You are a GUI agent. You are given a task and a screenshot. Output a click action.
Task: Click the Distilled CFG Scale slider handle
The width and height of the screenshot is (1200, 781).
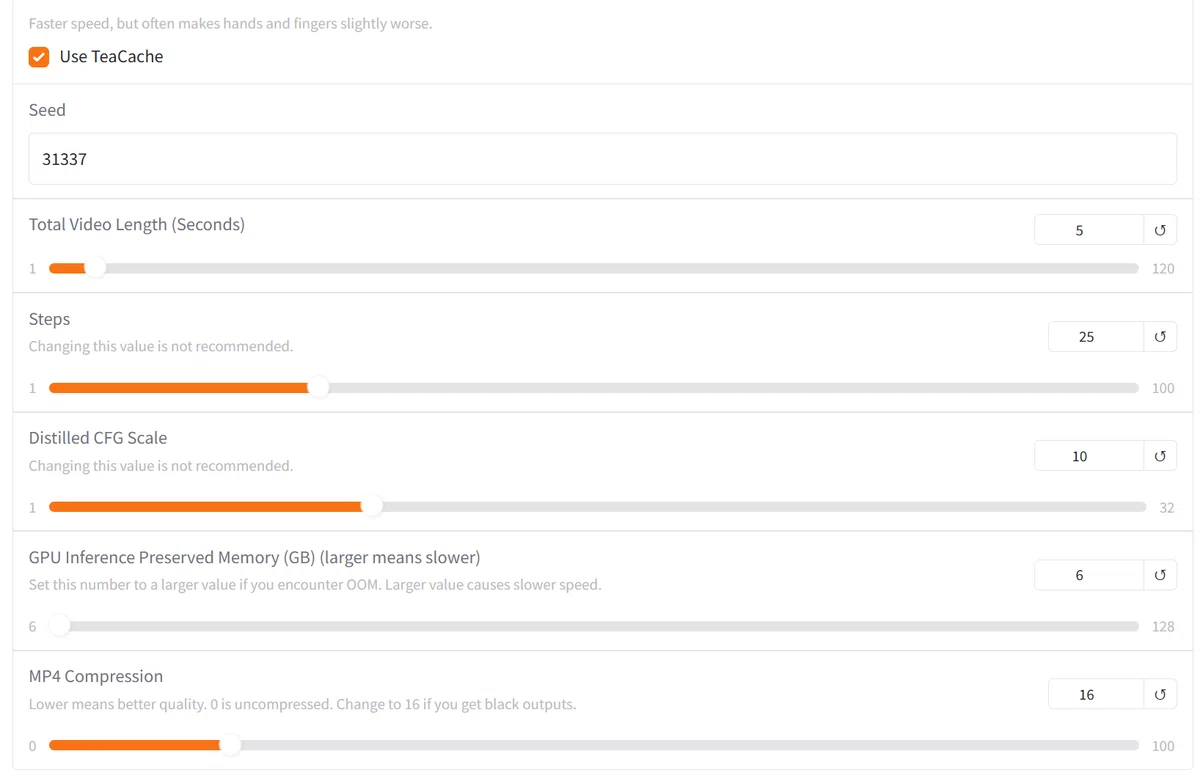click(x=372, y=506)
